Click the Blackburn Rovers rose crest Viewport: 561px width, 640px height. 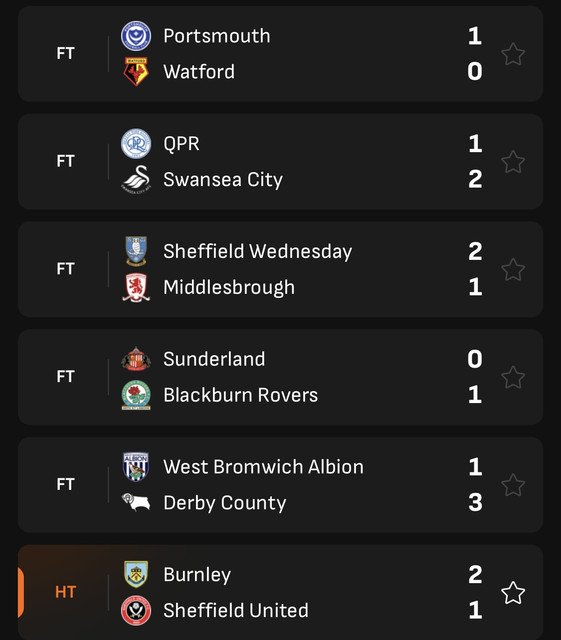coord(136,395)
